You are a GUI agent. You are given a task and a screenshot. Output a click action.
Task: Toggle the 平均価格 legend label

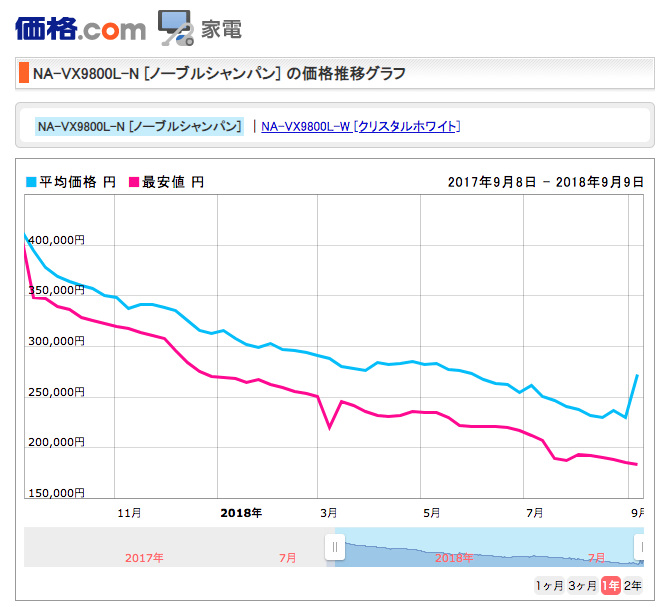tap(77, 182)
